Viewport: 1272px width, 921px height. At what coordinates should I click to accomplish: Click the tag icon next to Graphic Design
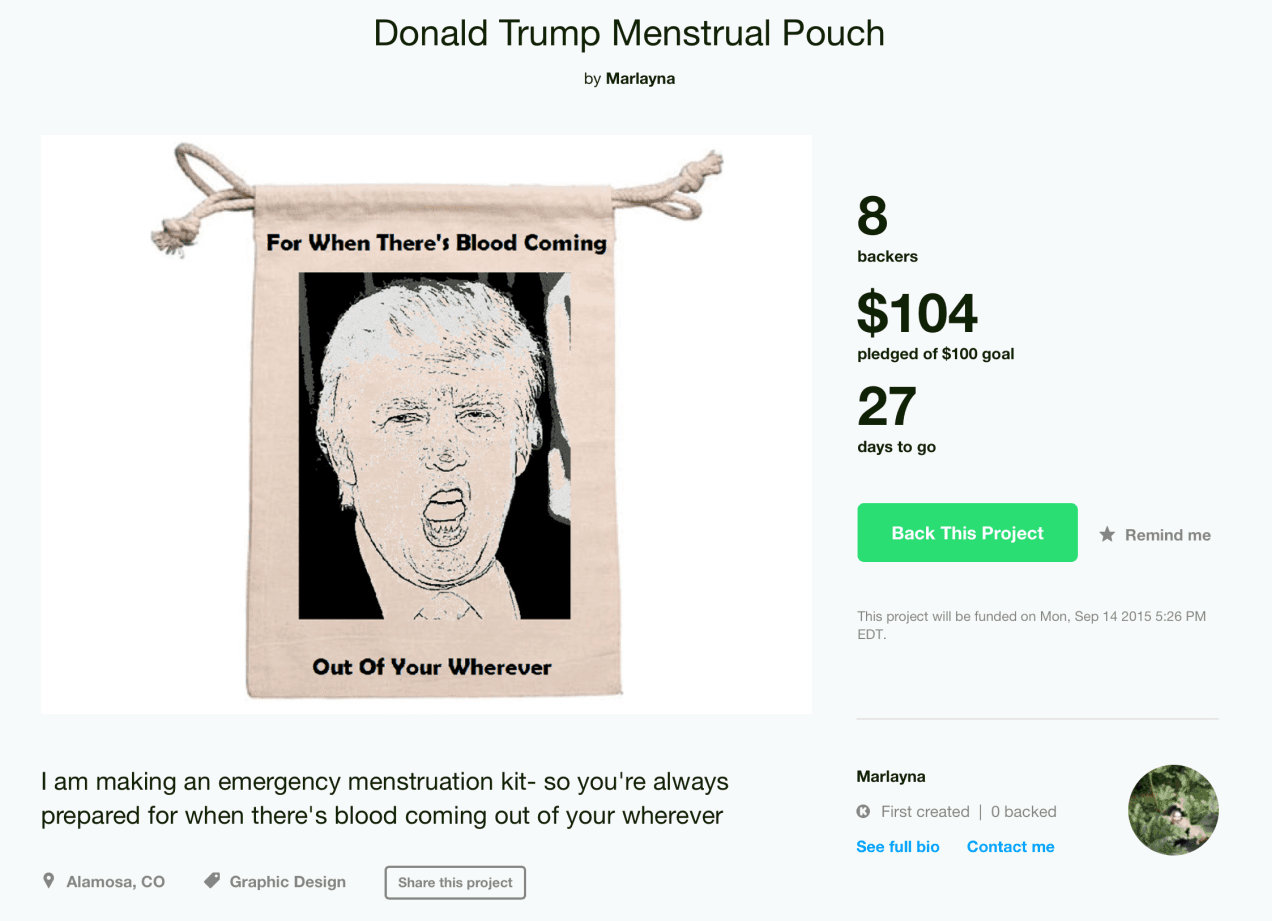click(210, 881)
